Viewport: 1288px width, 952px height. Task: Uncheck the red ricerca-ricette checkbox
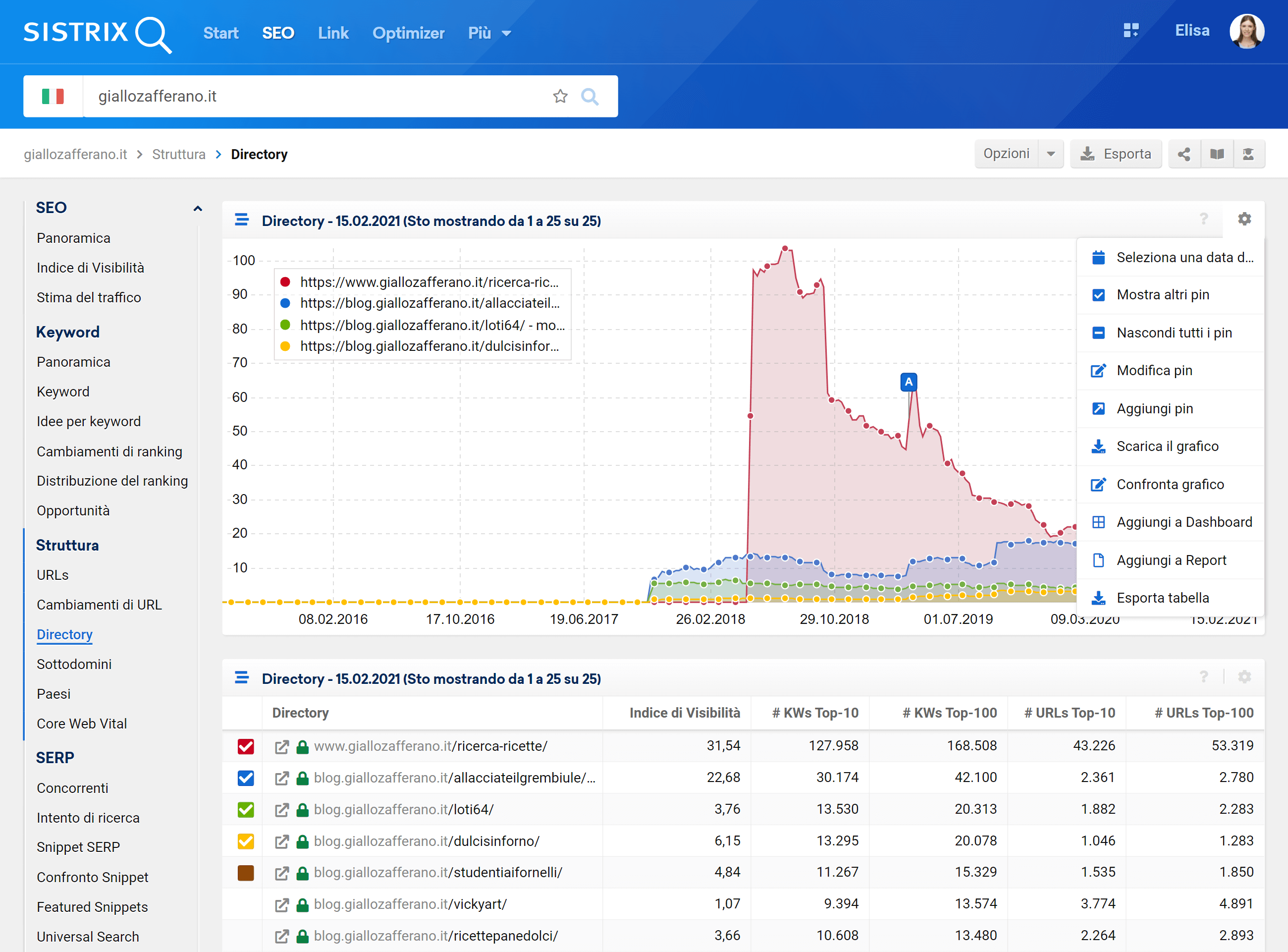(x=246, y=746)
